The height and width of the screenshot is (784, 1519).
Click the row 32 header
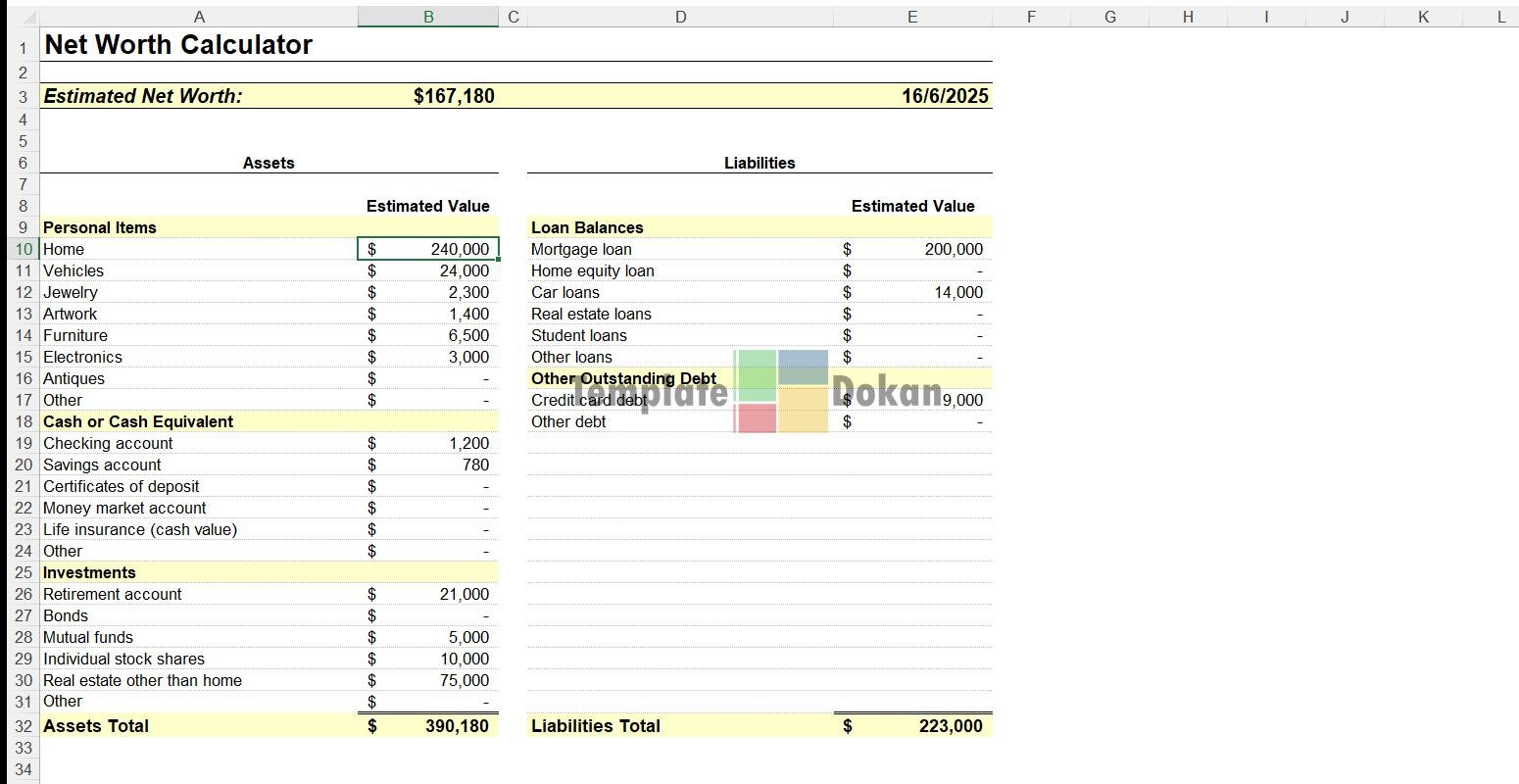tap(24, 726)
